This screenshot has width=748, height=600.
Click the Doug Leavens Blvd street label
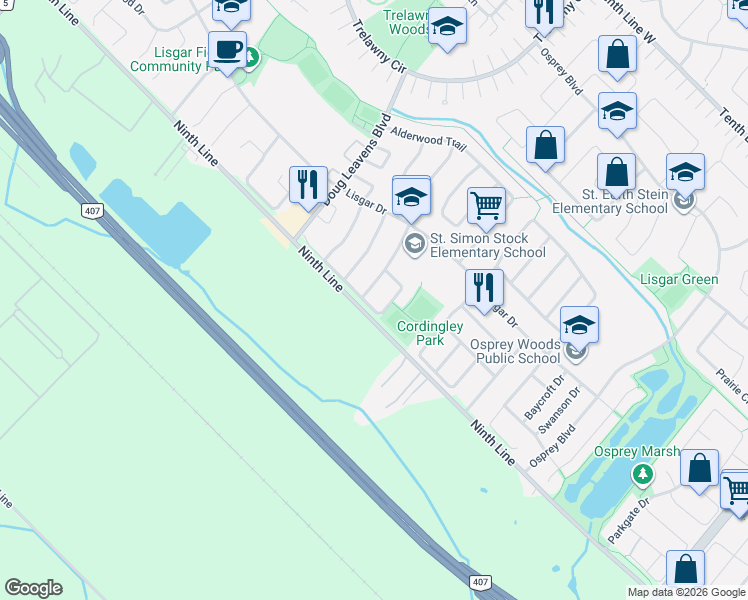(x=357, y=159)
